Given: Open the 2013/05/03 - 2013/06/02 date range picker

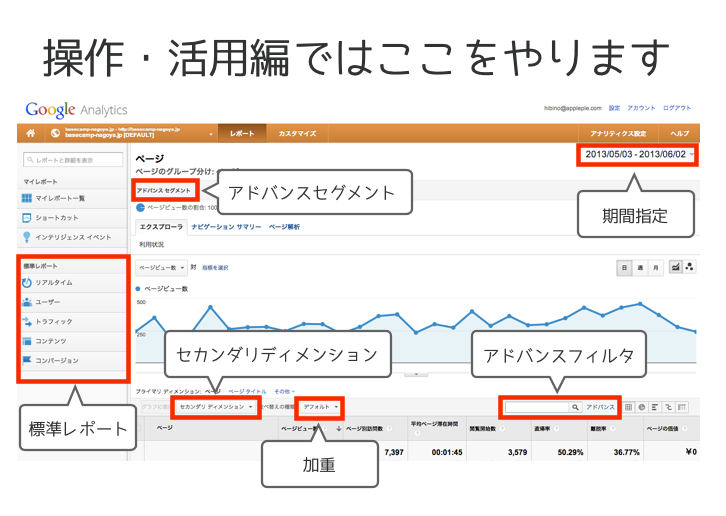Looking at the screenshot, I should coord(638,154).
